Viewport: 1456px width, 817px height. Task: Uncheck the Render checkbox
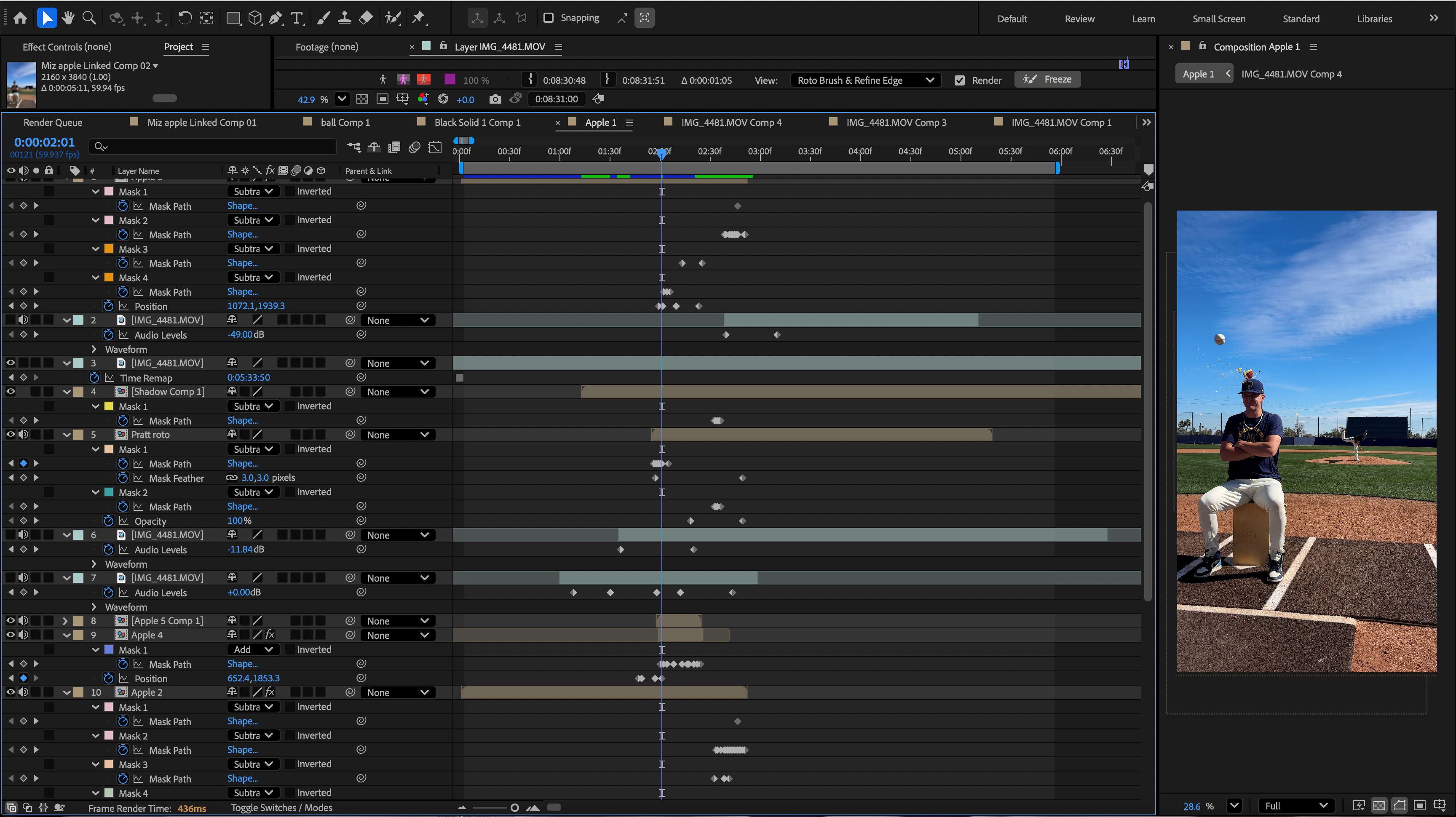click(x=959, y=80)
